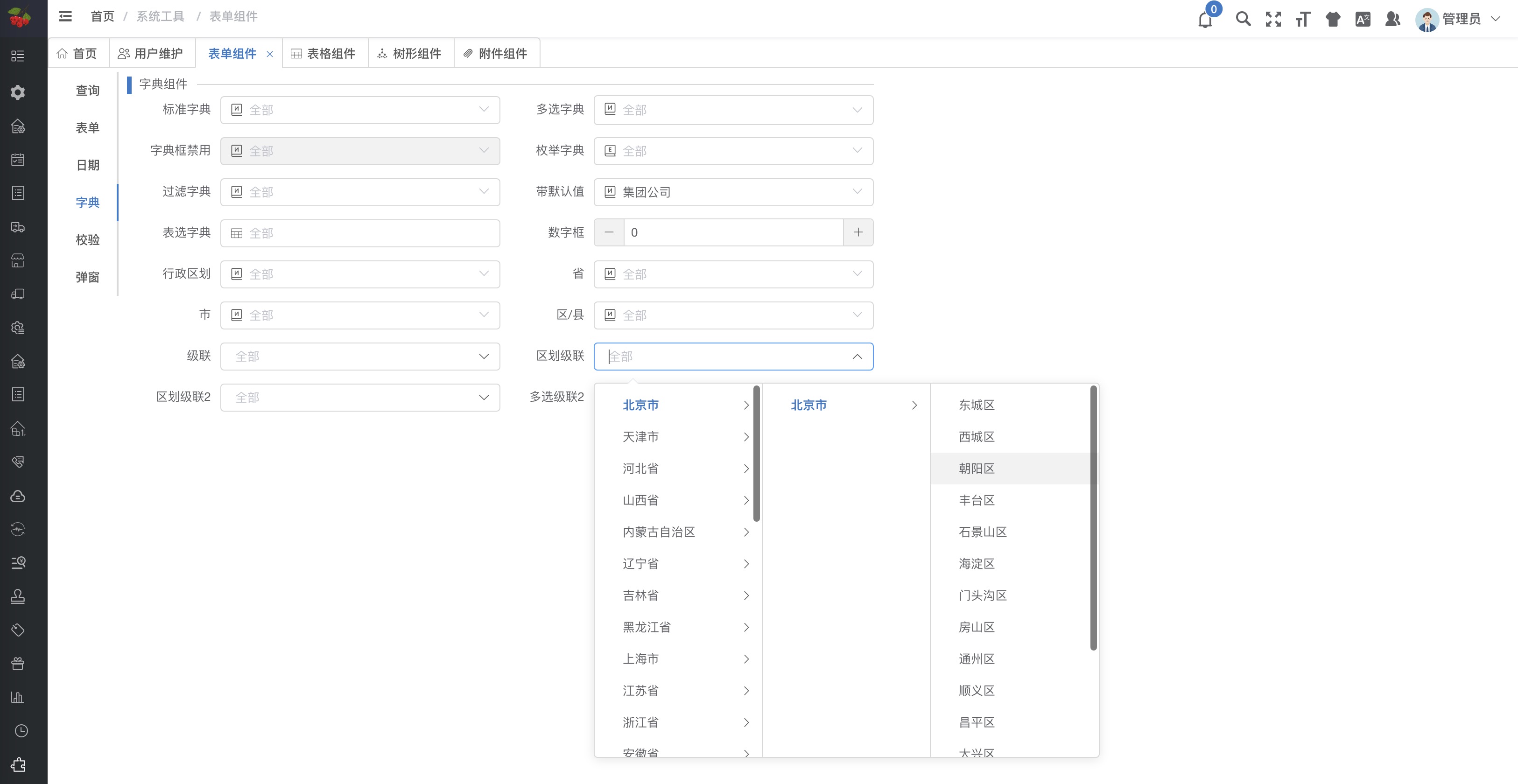Select 海淀区 in the district list

point(1013,564)
